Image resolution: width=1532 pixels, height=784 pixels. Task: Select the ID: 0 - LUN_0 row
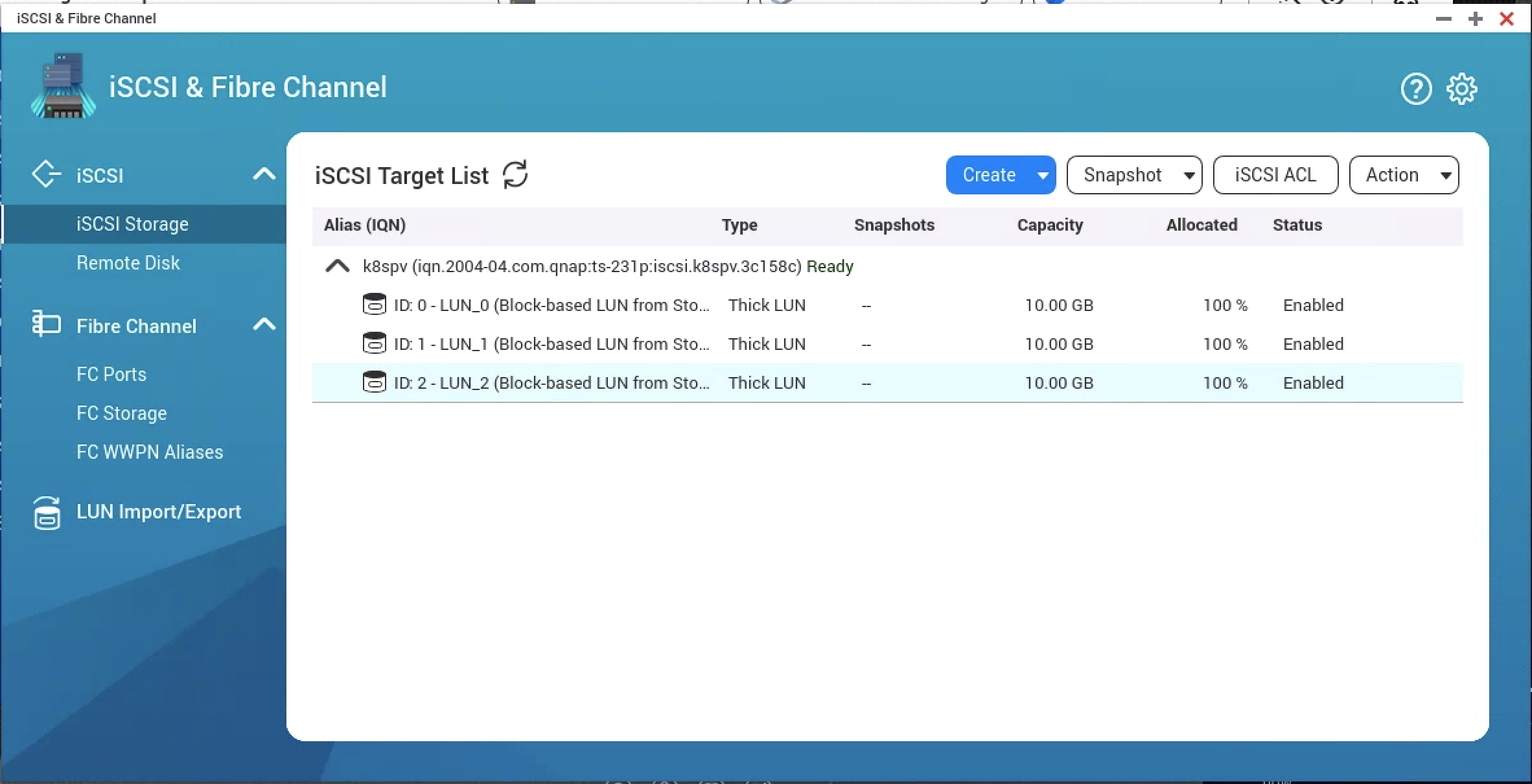click(x=888, y=305)
